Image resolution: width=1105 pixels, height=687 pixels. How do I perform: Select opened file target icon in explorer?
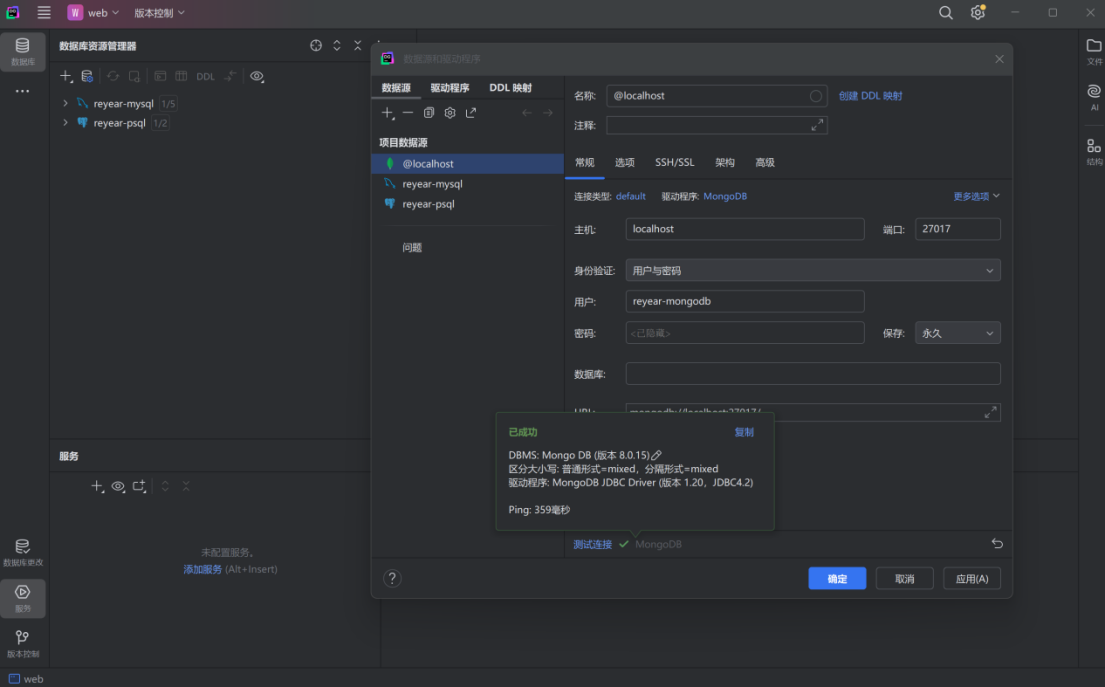pyautogui.click(x=316, y=45)
